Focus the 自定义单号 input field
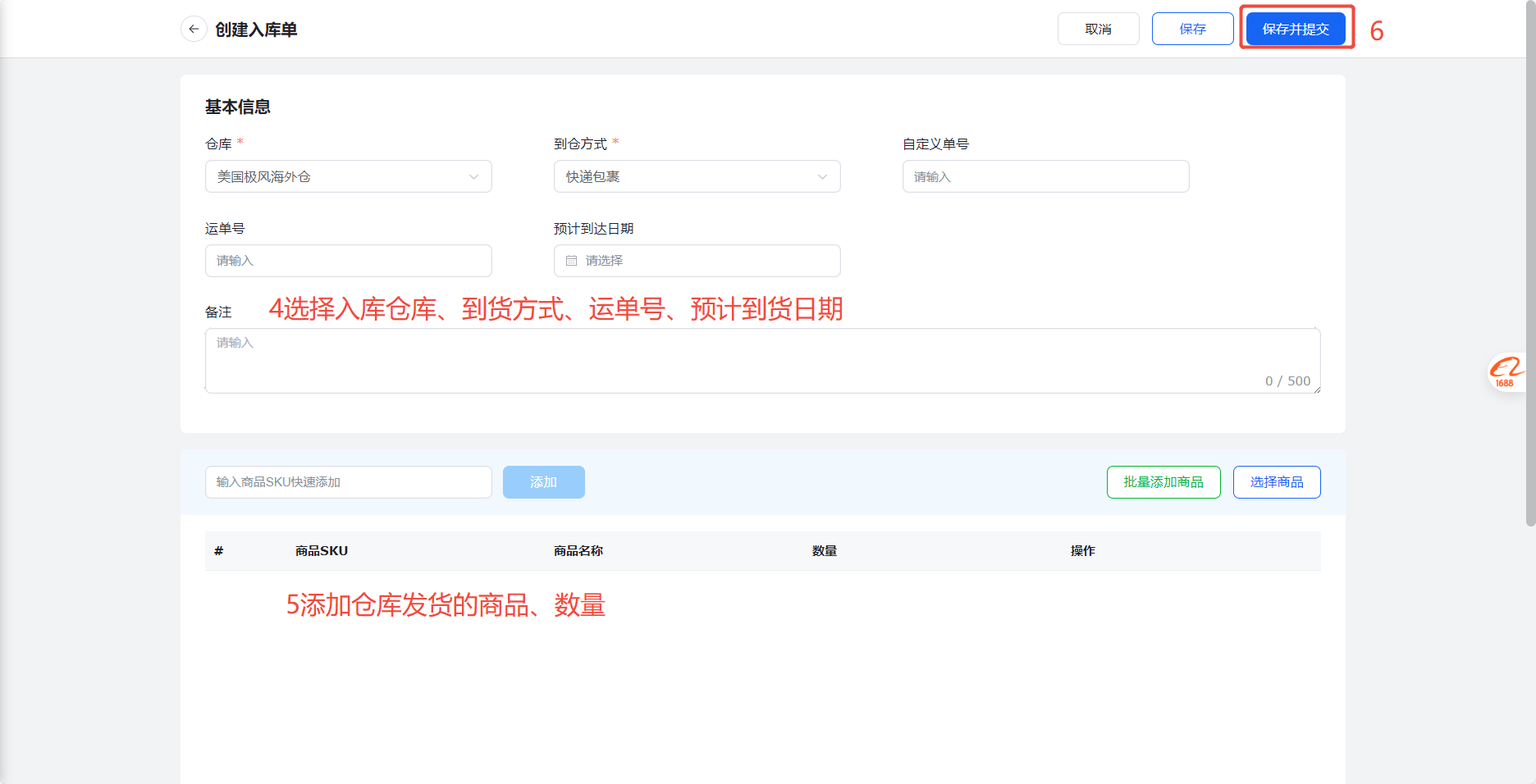The image size is (1536, 784). pyautogui.click(x=1045, y=176)
